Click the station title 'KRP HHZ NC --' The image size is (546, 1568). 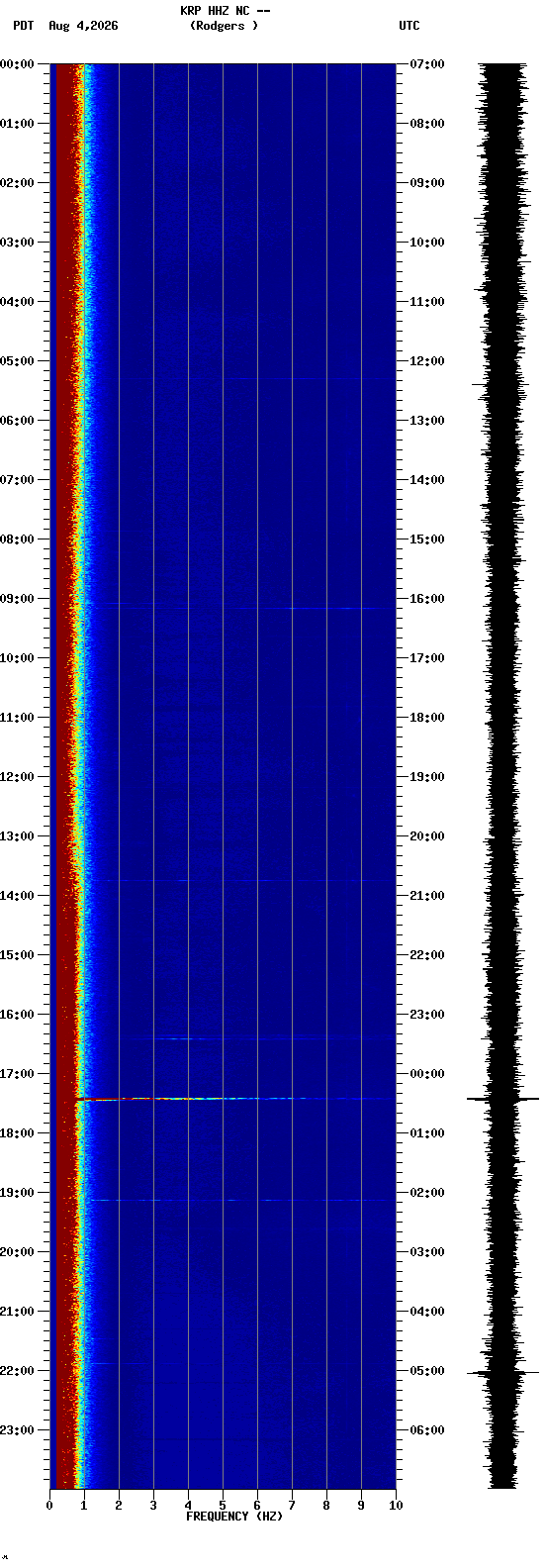pyautogui.click(x=225, y=11)
